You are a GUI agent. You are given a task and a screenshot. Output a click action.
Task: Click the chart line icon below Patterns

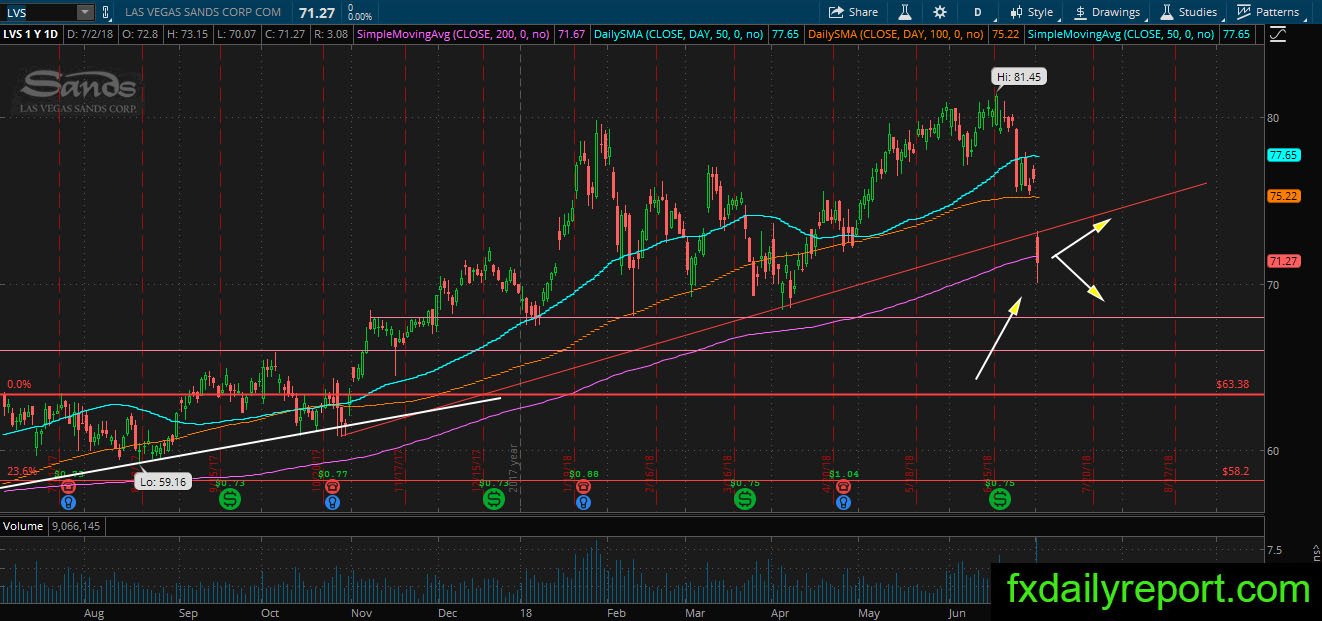click(x=1278, y=34)
